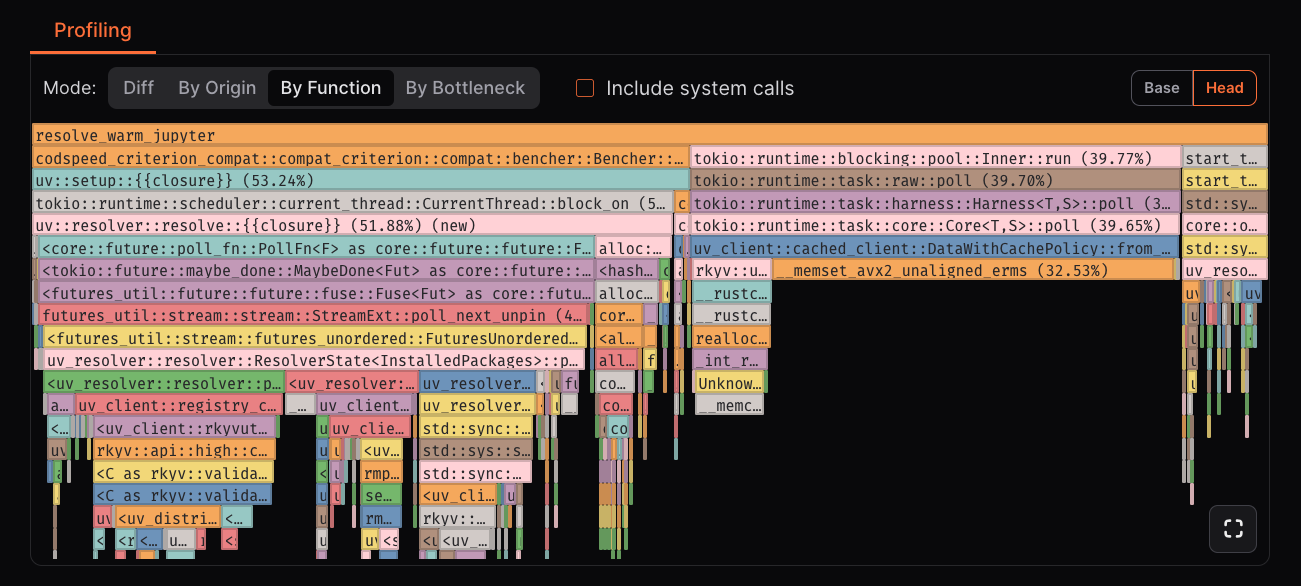1301x586 pixels.
Task: Select the By Function mode
Action: pos(331,88)
